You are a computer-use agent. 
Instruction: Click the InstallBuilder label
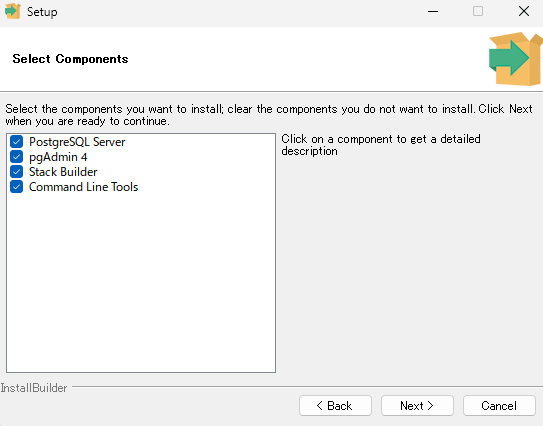(x=34, y=388)
